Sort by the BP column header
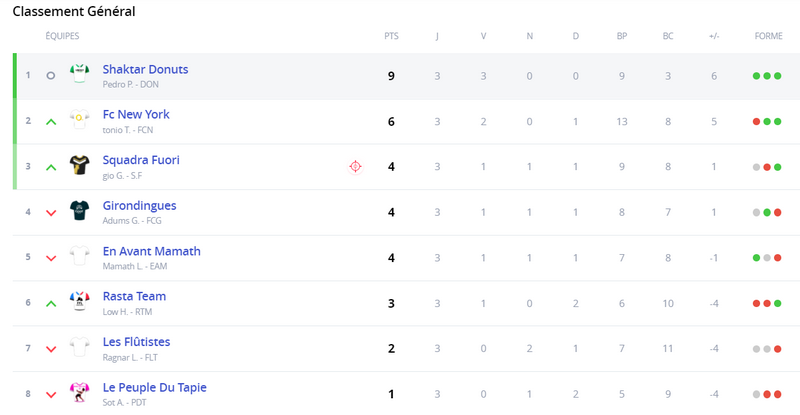This screenshot has height=415, width=800. (621, 36)
